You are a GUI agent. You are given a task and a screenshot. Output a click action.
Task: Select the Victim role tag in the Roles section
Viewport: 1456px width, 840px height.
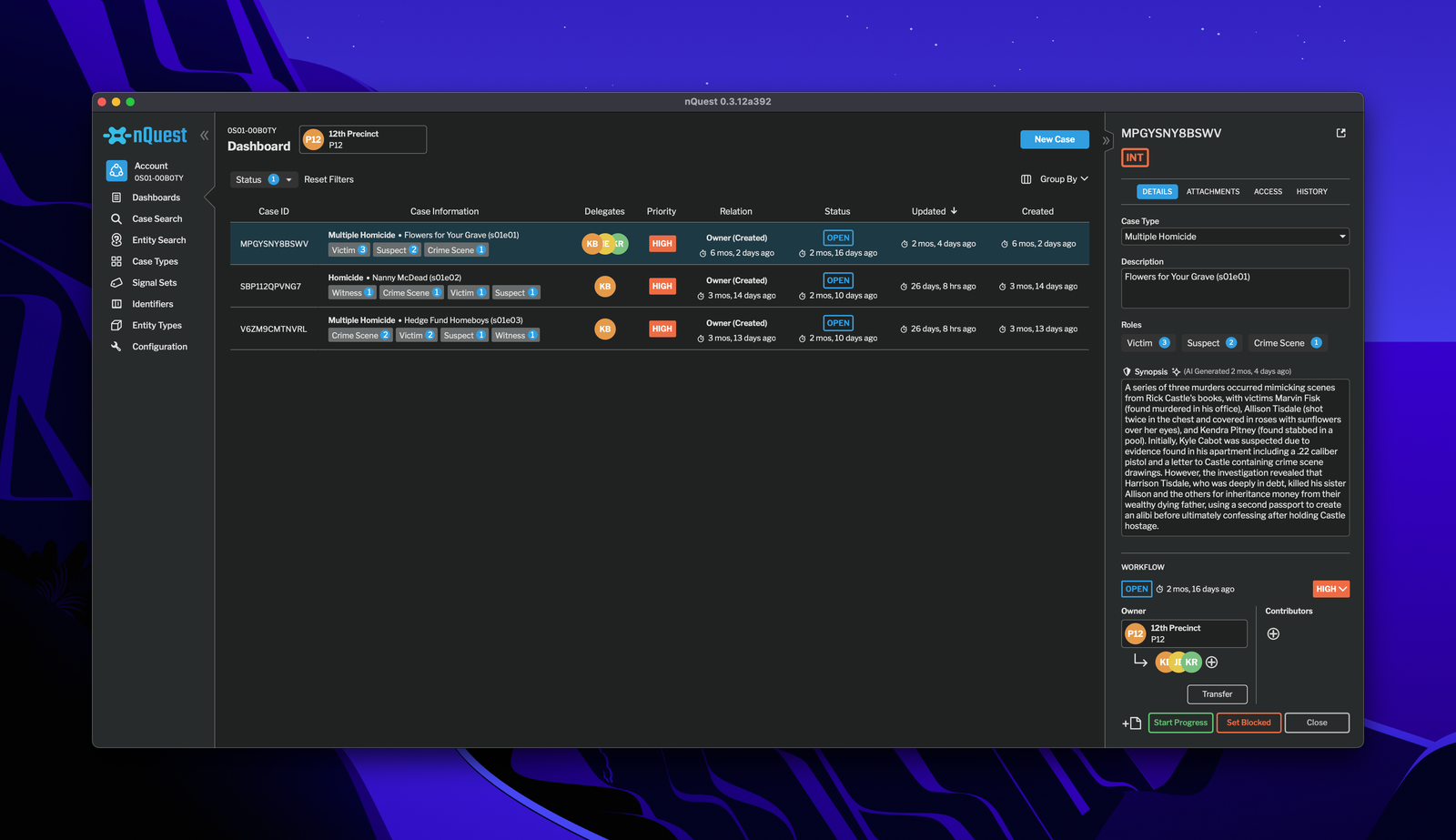tap(1148, 343)
